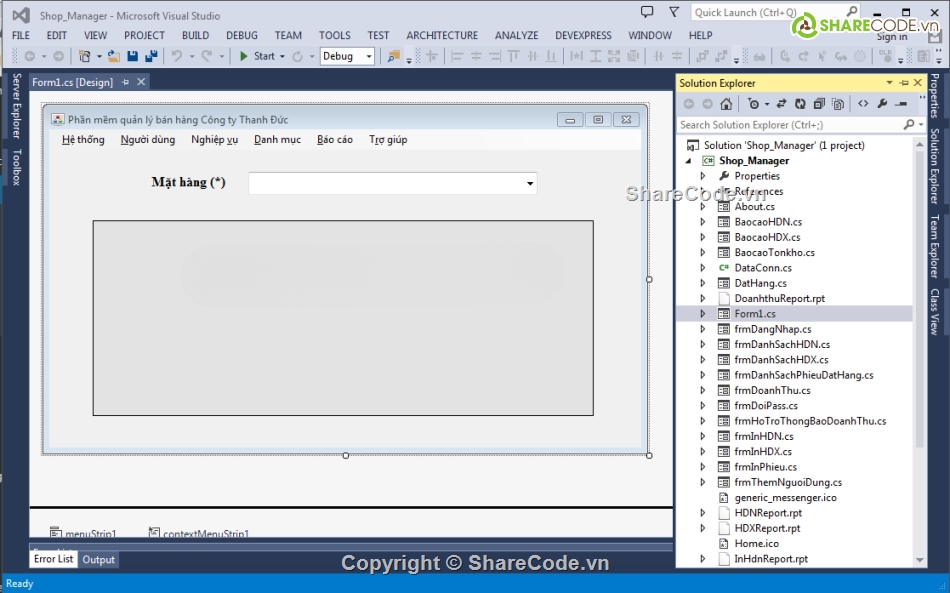Click the Nghiệp vụ menu in the form

214,140
